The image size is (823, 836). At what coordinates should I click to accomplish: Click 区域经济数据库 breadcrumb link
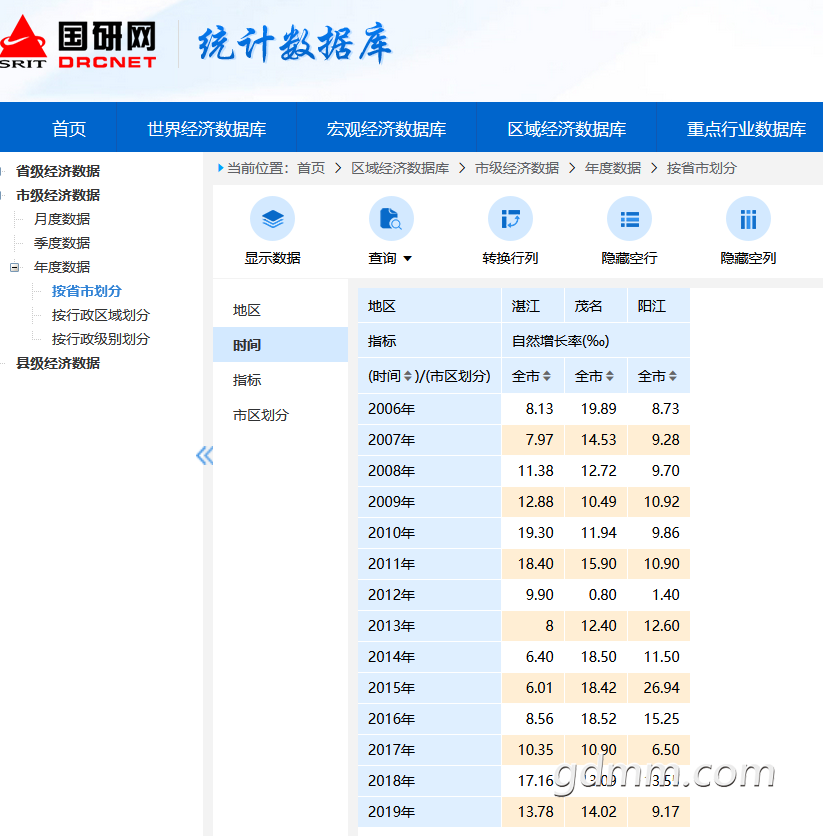pyautogui.click(x=400, y=168)
